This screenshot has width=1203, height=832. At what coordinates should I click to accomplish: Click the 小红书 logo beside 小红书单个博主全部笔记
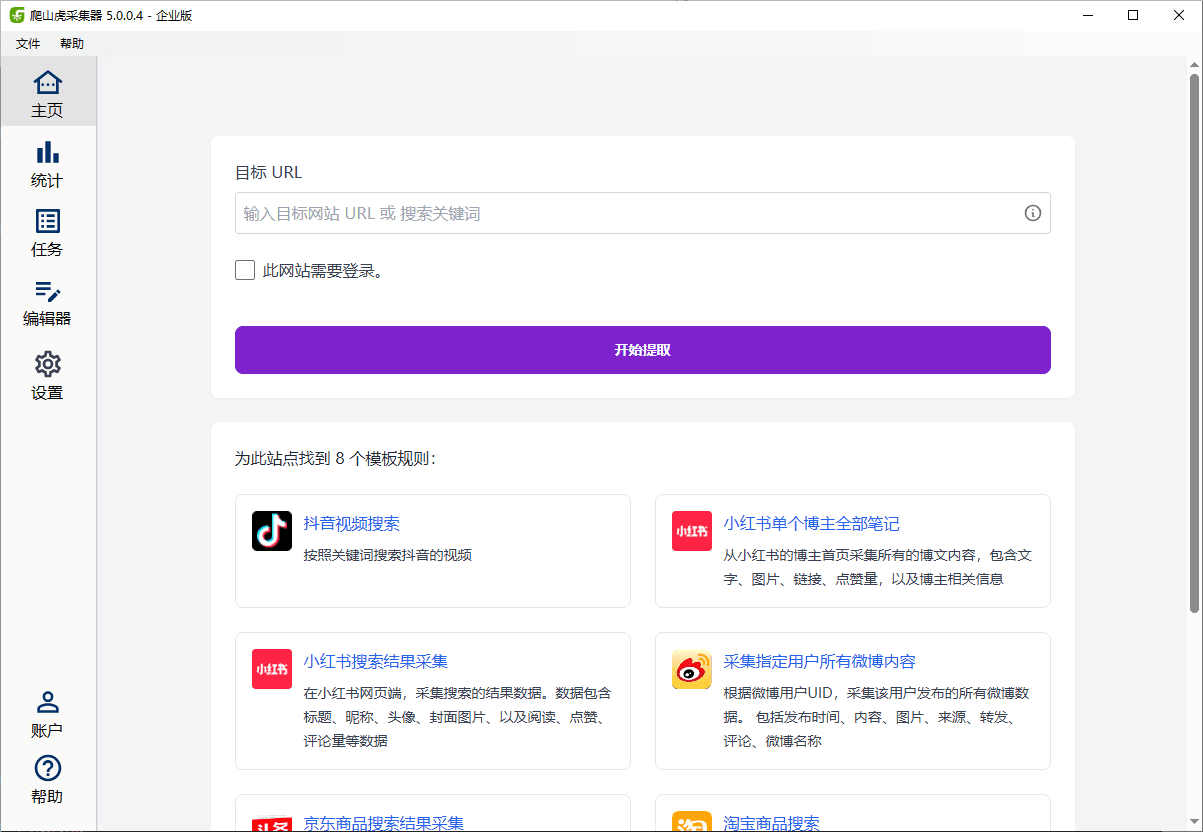[x=692, y=531]
